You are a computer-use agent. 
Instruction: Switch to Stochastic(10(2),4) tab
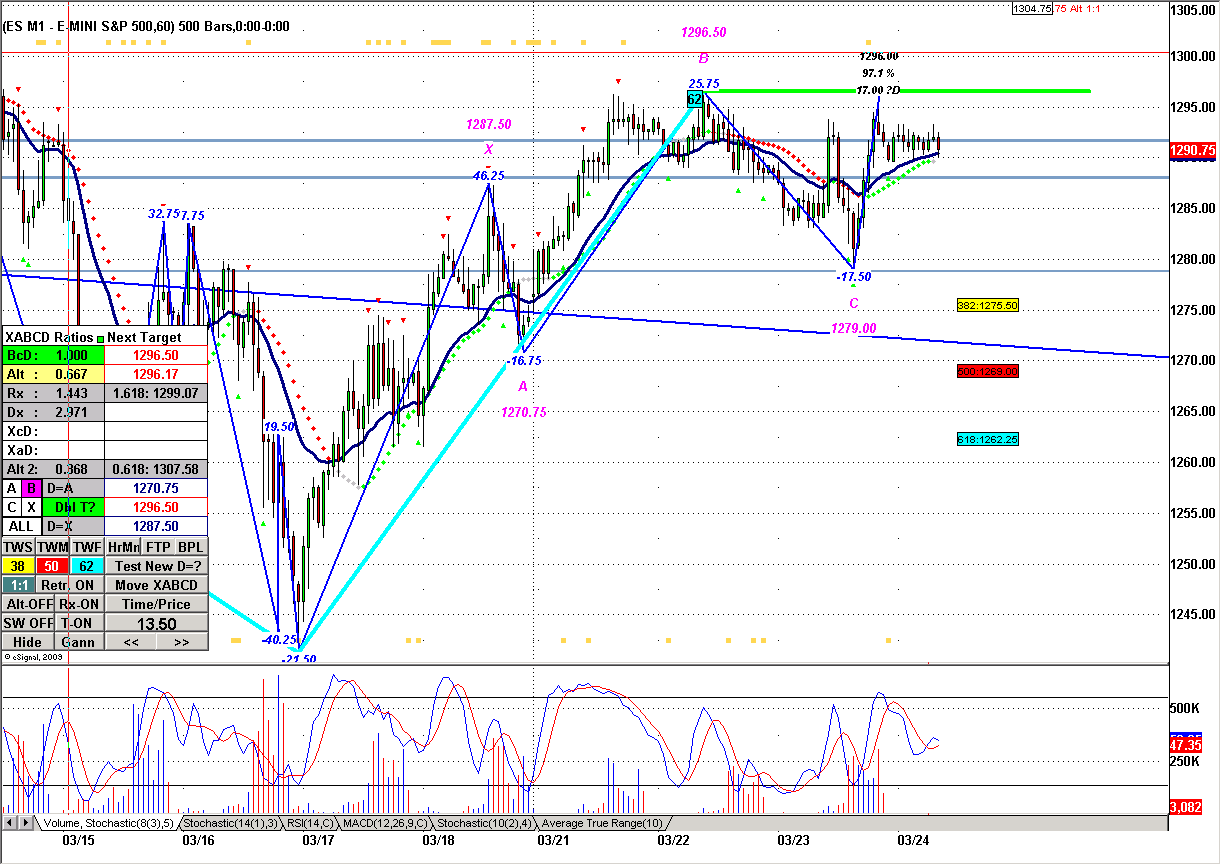(484, 823)
